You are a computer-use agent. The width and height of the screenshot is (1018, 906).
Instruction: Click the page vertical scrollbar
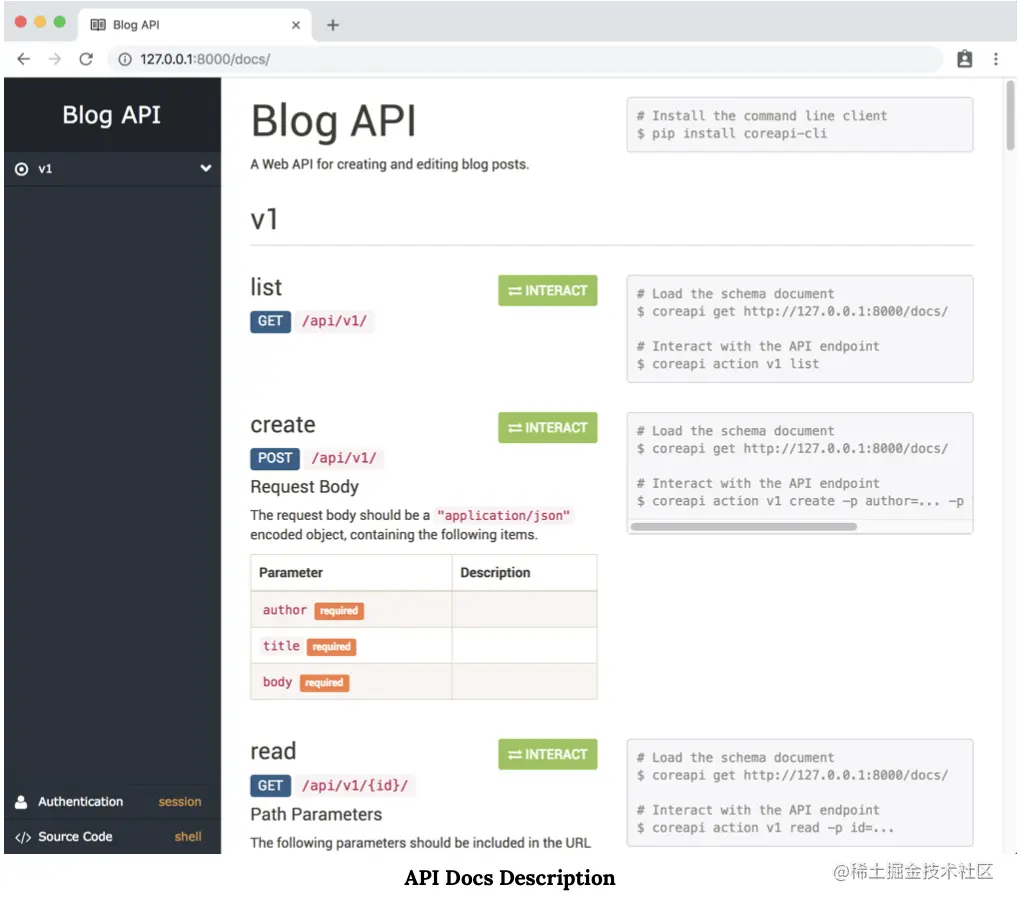(x=1010, y=116)
